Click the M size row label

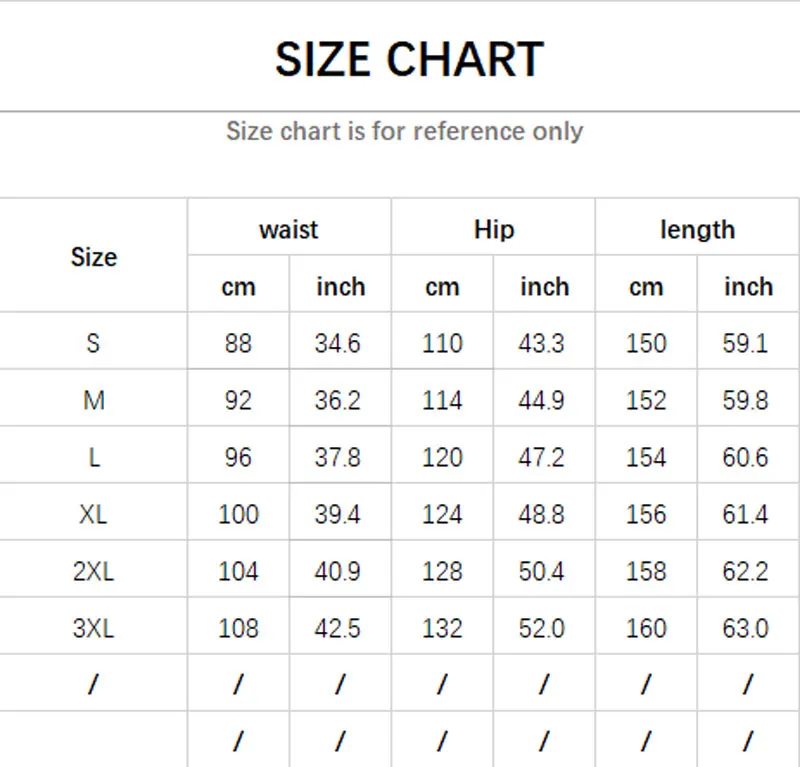pos(94,400)
